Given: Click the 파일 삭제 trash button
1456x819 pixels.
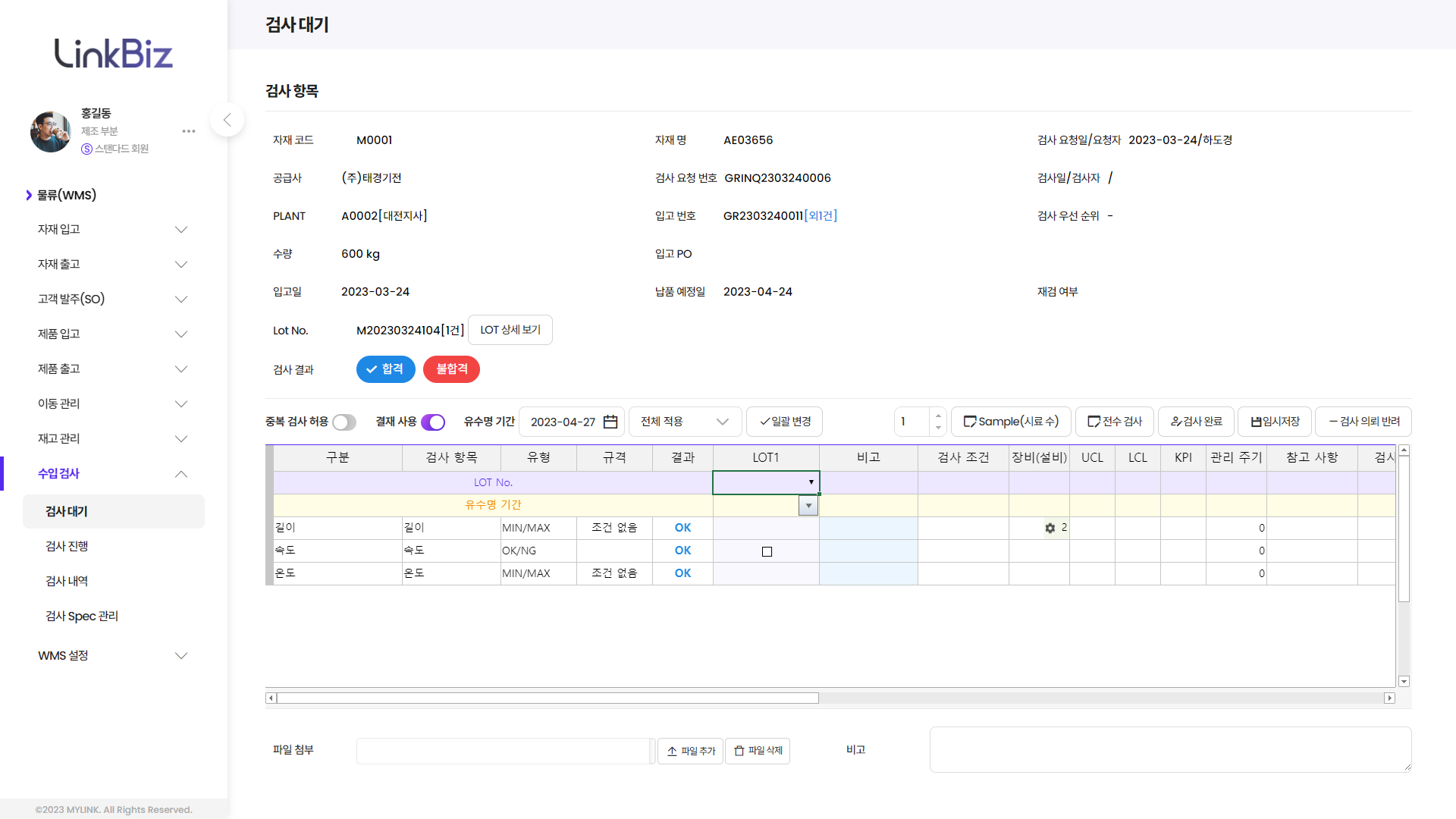Looking at the screenshot, I should tap(758, 751).
